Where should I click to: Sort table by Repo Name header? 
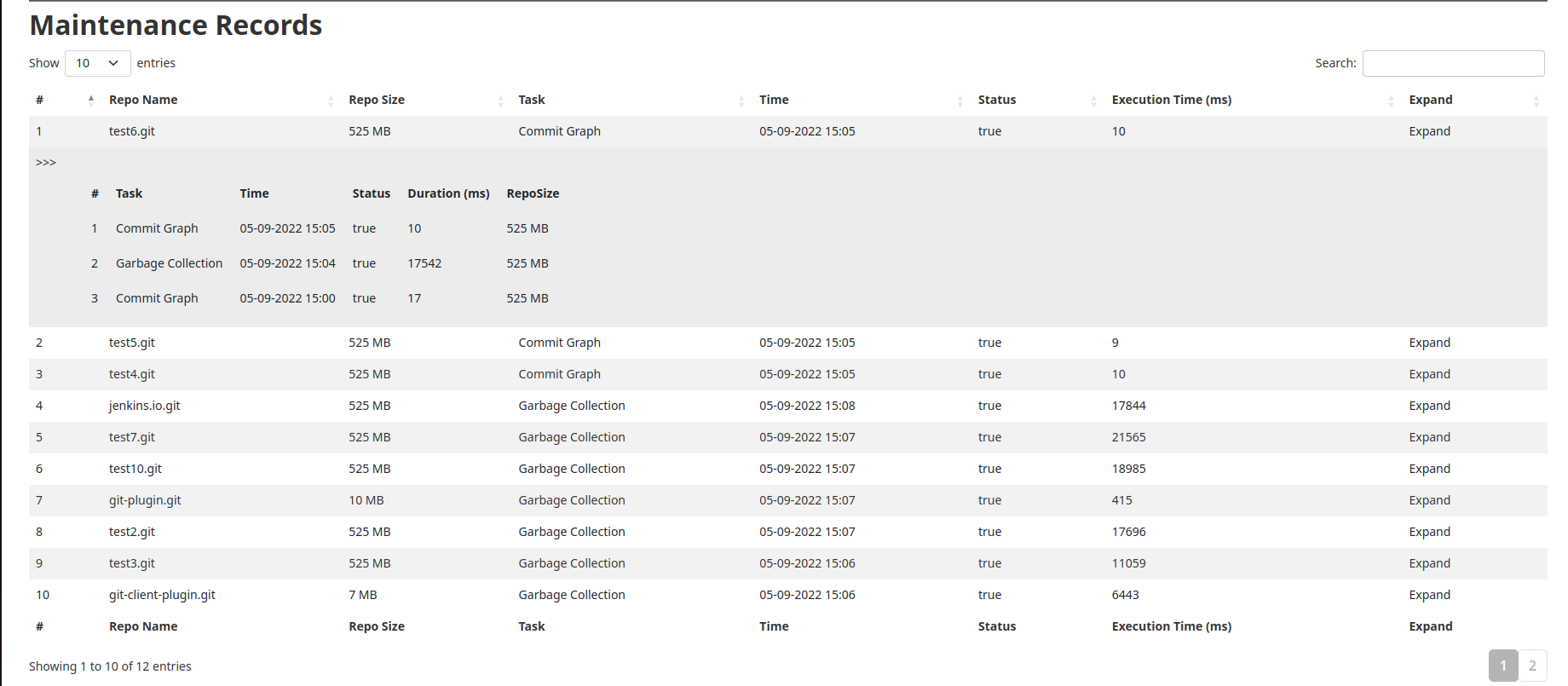pos(222,100)
